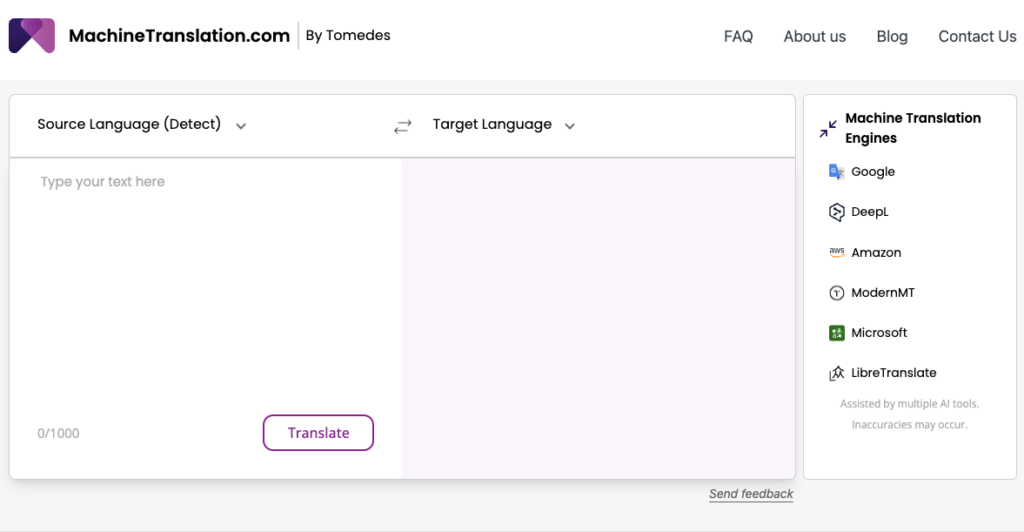Focus the Type your text here field

pyautogui.click(x=206, y=284)
